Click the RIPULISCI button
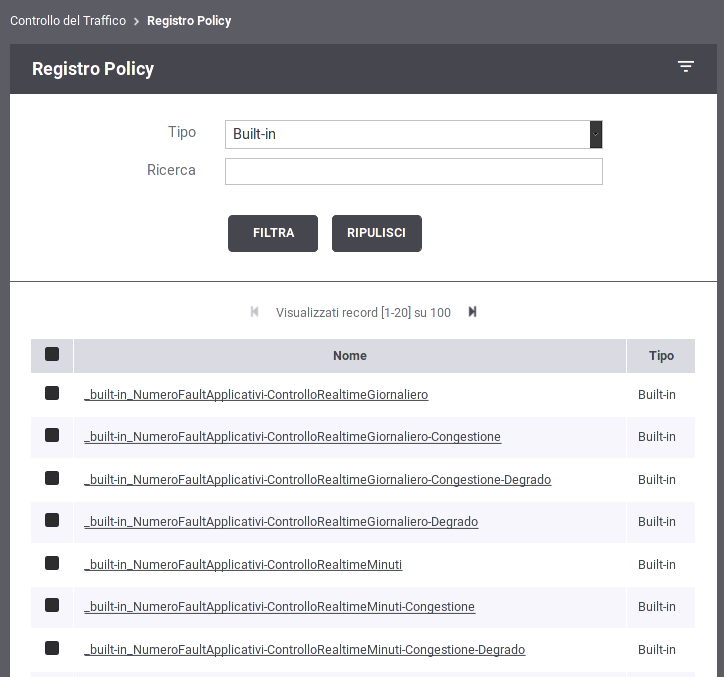Screen dimensions: 724x677 tap(376, 233)
